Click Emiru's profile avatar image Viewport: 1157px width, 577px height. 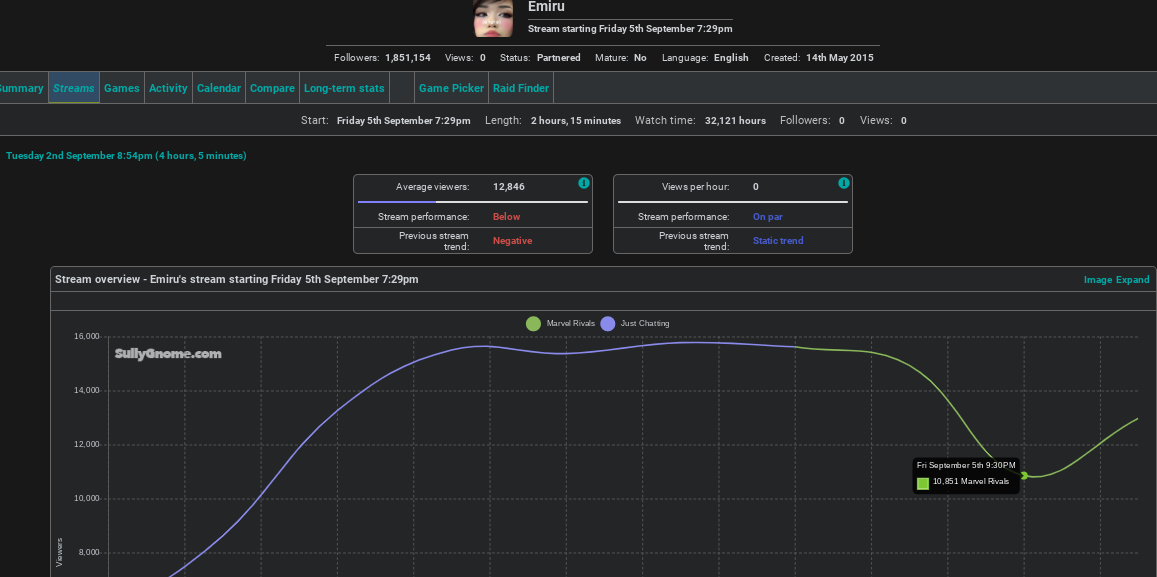(494, 18)
